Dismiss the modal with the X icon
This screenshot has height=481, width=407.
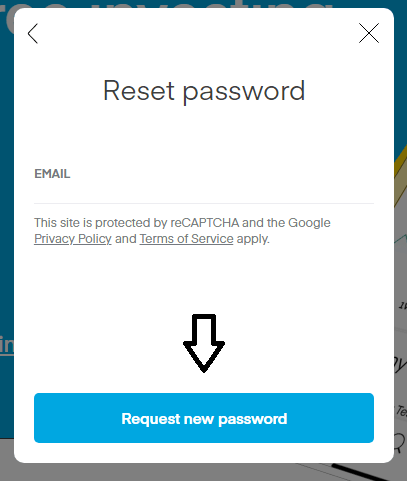[369, 33]
